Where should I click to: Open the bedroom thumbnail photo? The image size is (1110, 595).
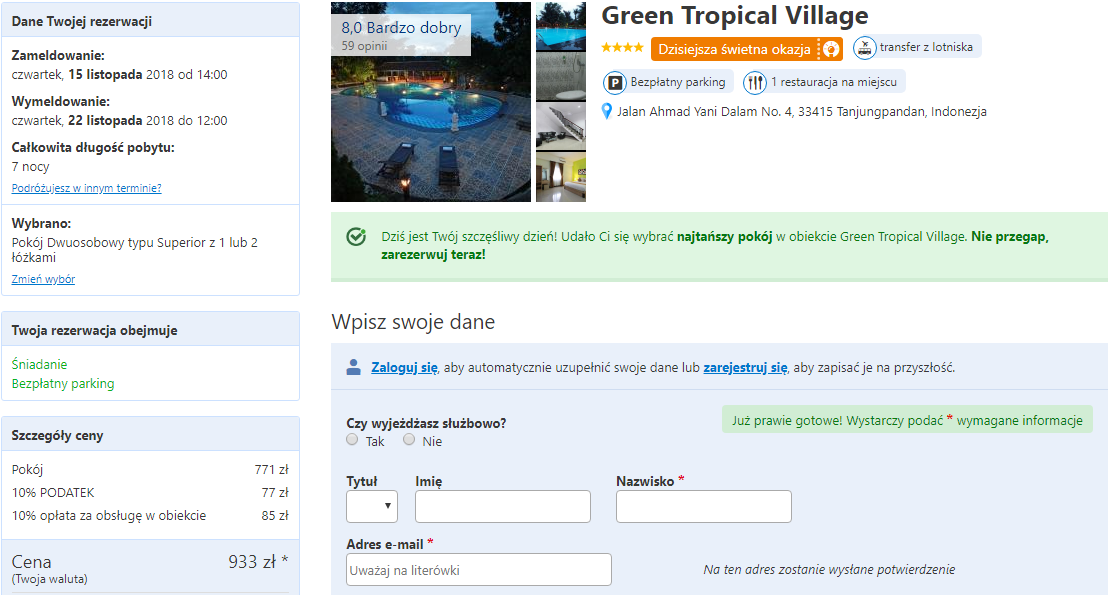coord(561,177)
